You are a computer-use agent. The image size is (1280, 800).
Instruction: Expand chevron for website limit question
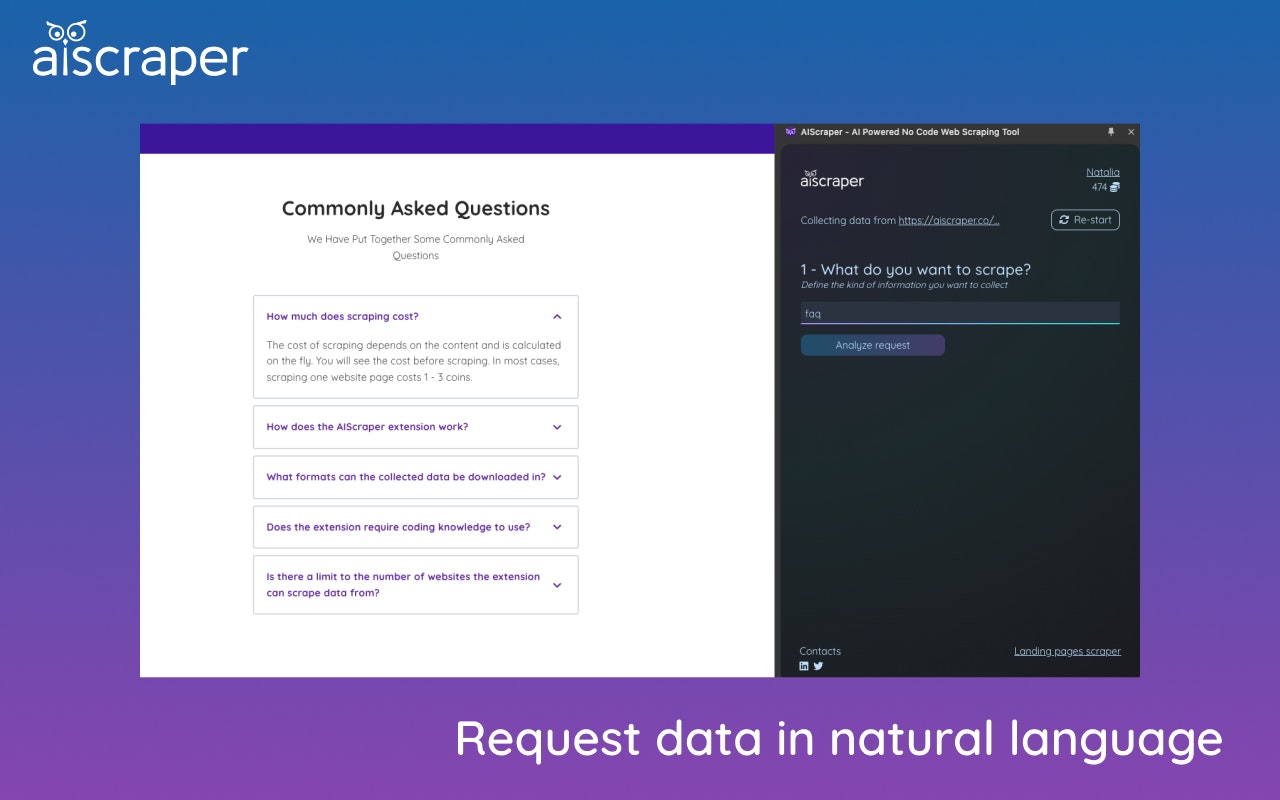[x=557, y=585]
